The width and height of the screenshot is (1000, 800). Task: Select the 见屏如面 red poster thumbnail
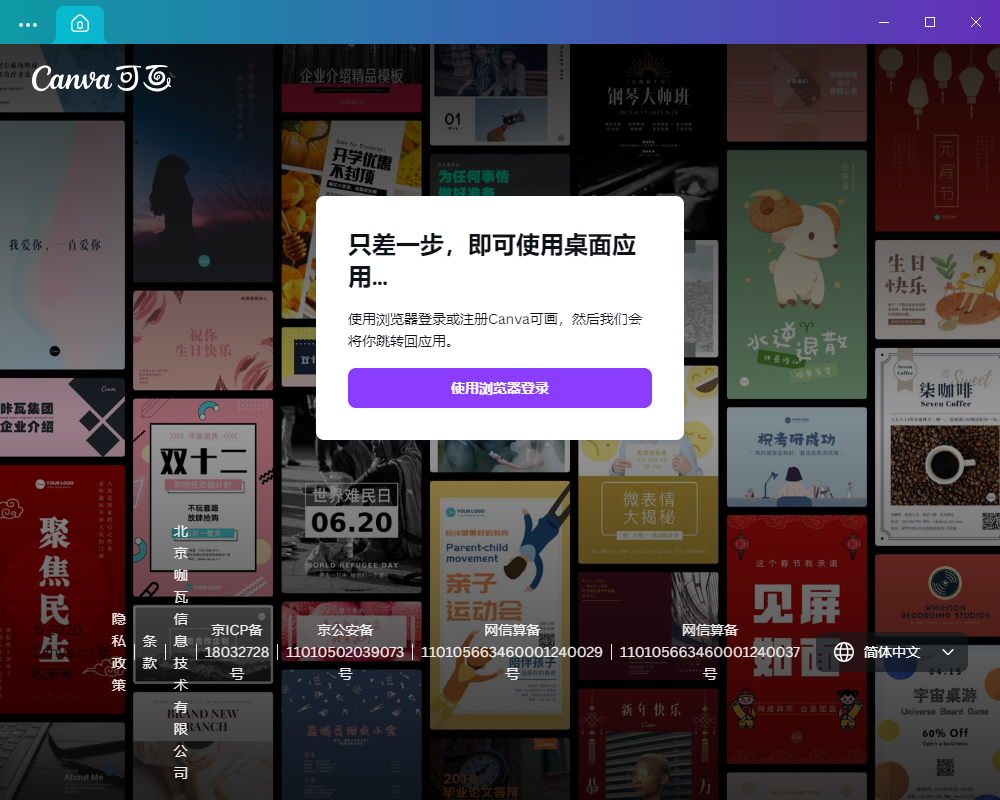[797, 639]
